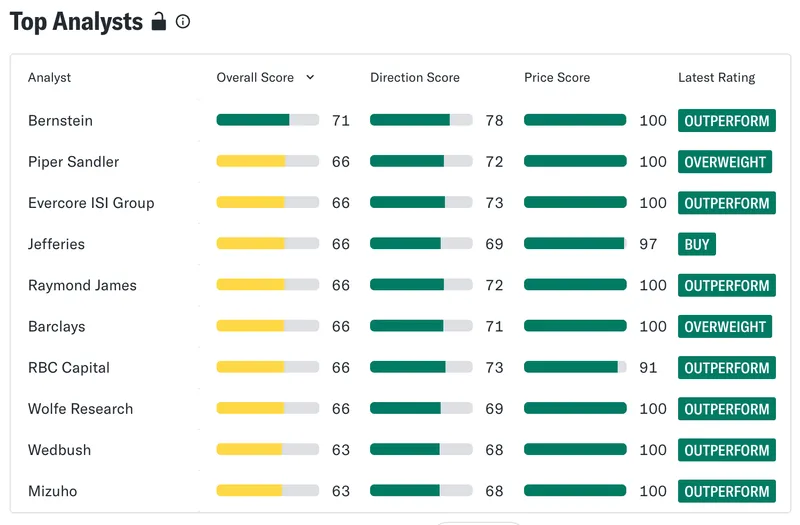Expand the Overall Score sort chevron
The image size is (800, 525).
pyautogui.click(x=310, y=77)
